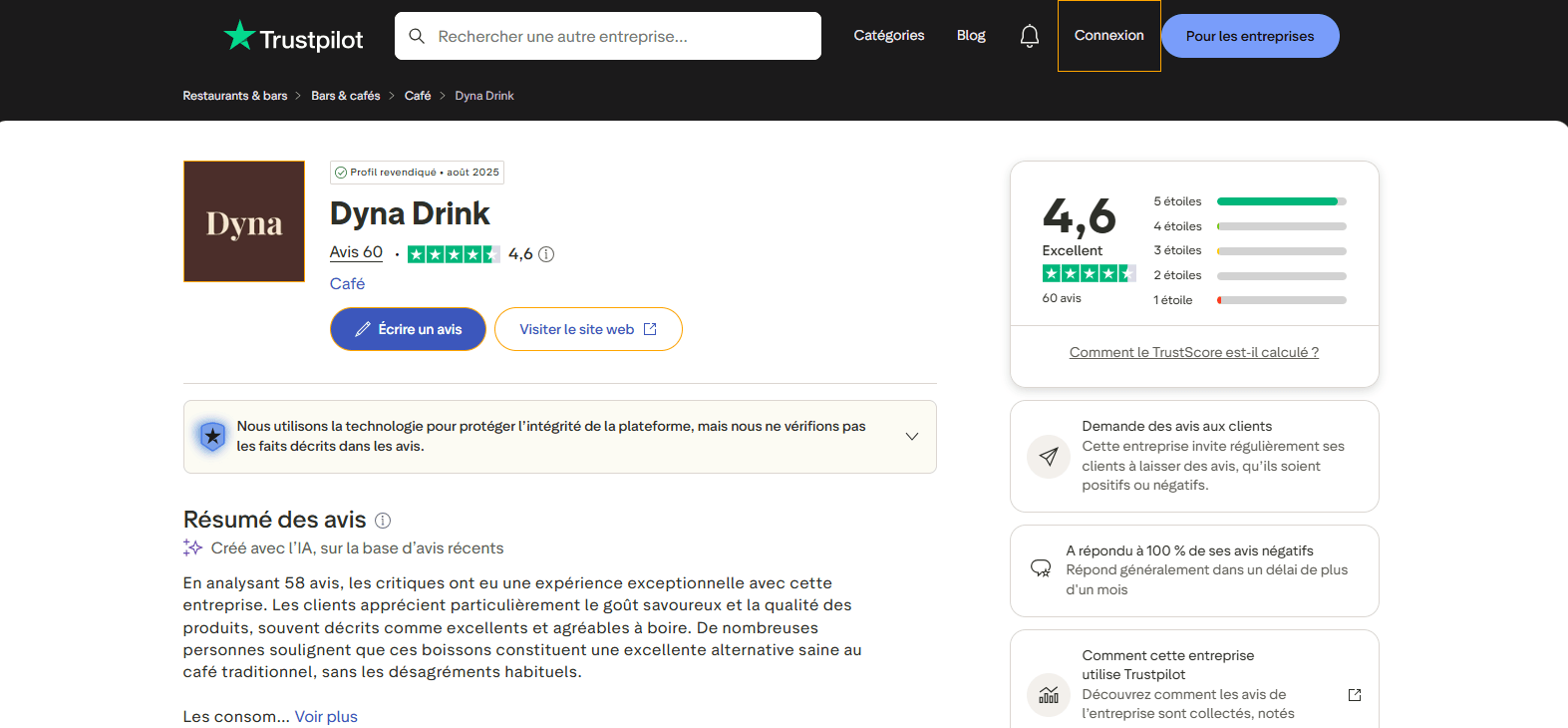Open the notifications bell

[1030, 36]
